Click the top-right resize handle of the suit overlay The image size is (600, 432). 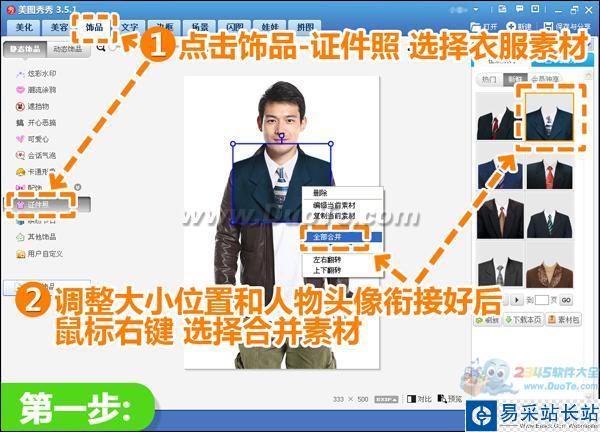pos(331,144)
